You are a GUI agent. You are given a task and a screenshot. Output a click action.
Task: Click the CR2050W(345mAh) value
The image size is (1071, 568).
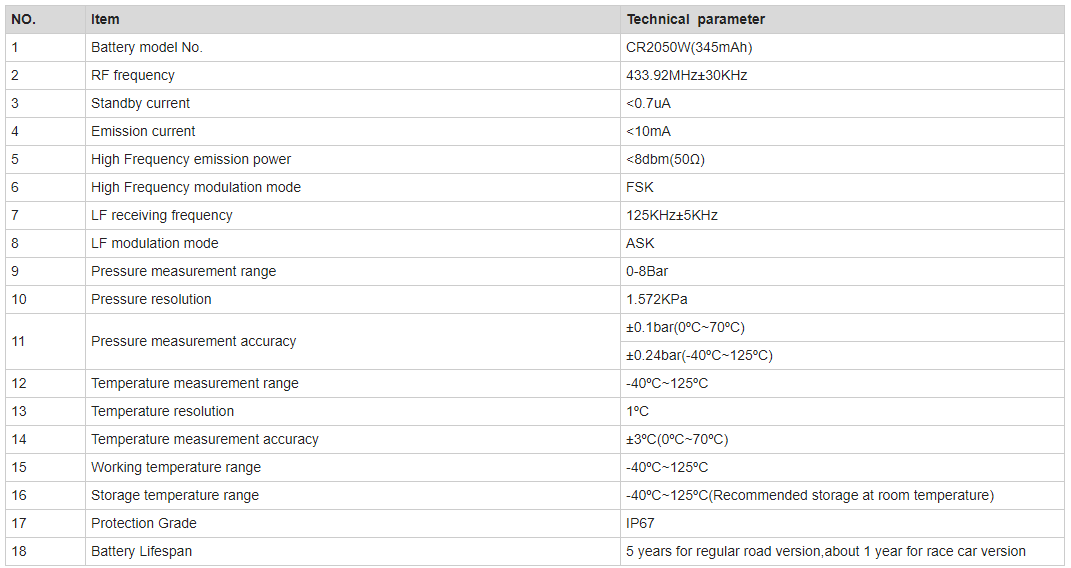pyautogui.click(x=689, y=47)
